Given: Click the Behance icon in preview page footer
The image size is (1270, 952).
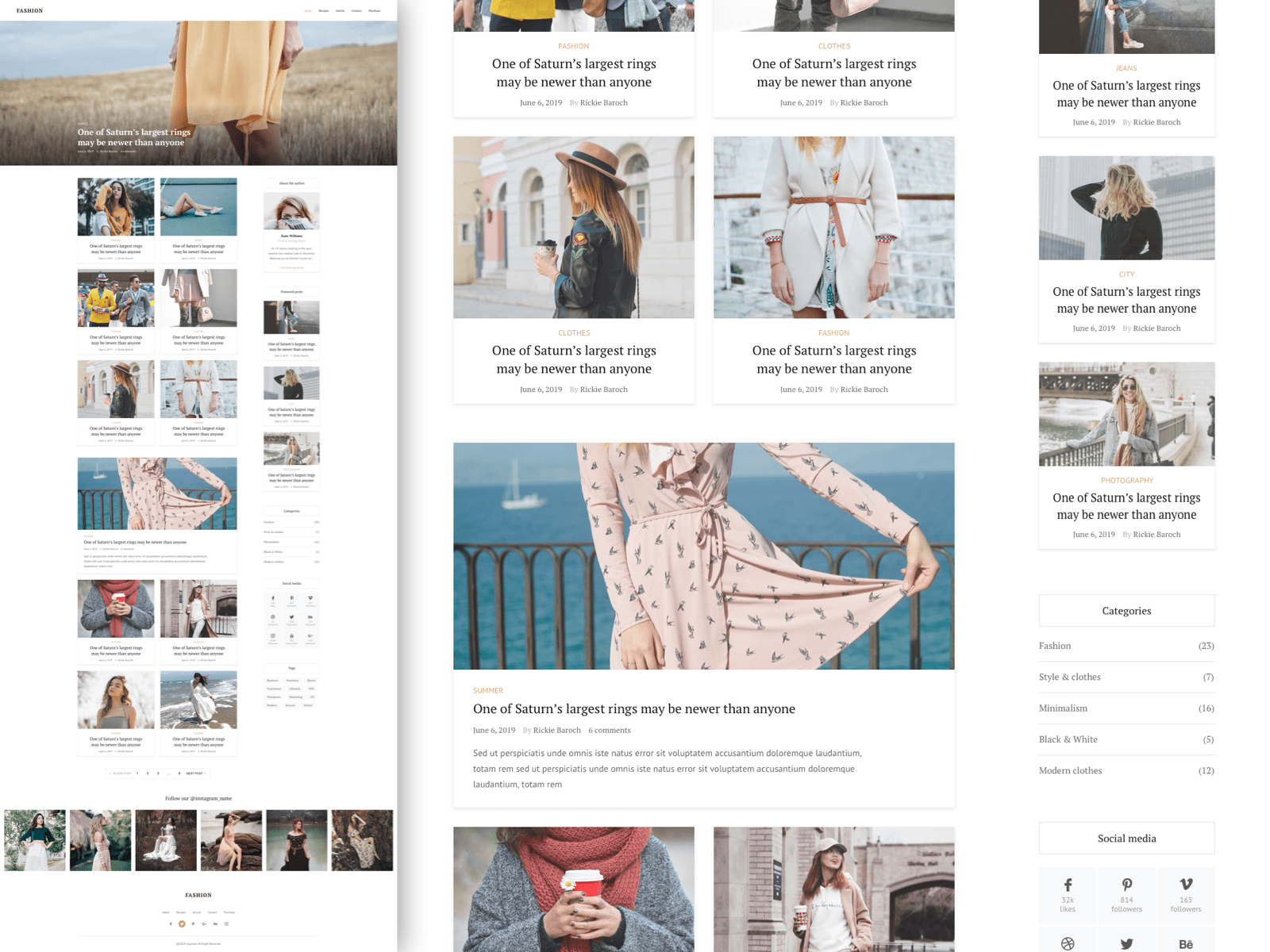Looking at the screenshot, I should pos(215,923).
